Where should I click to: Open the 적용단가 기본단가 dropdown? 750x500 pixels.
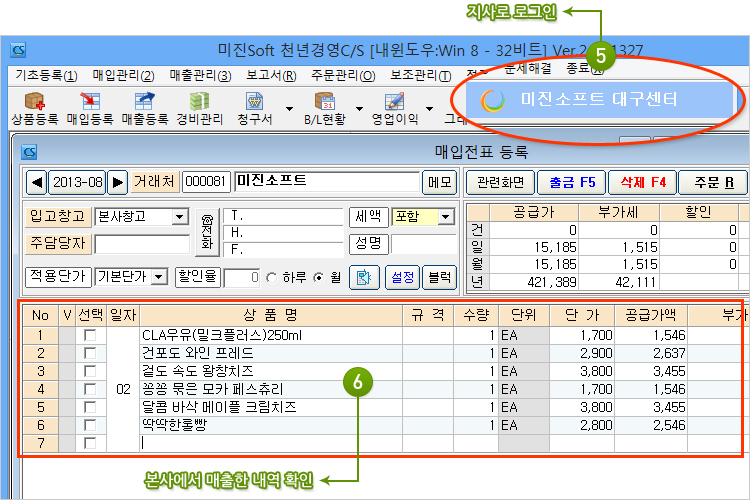pos(159,276)
